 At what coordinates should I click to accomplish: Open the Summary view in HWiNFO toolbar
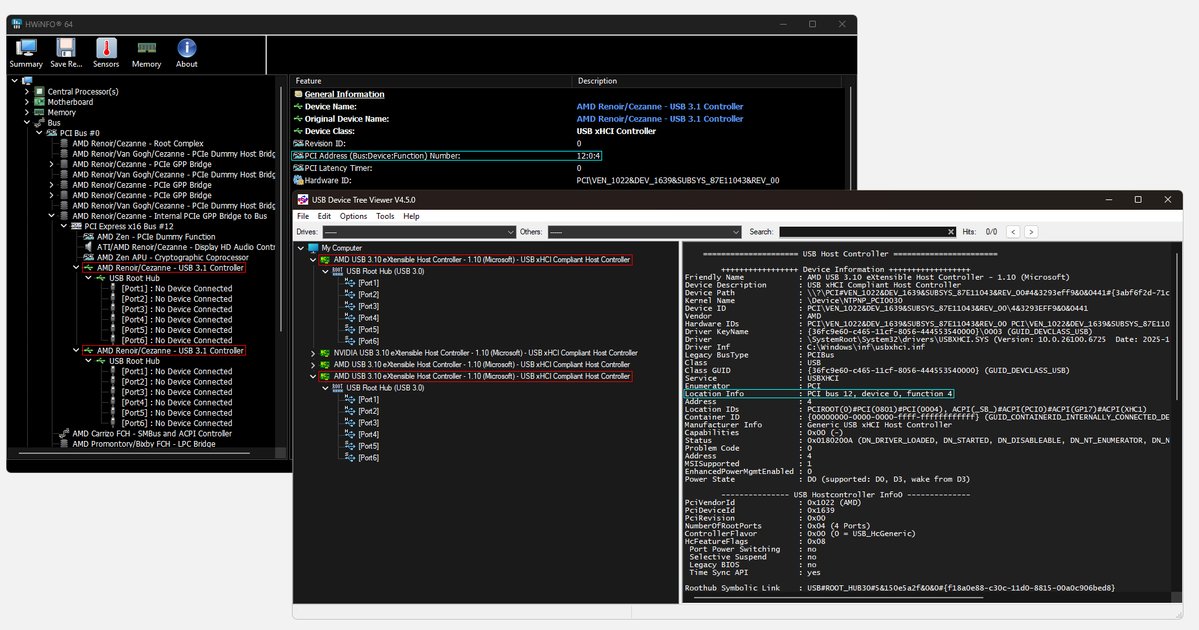26,54
